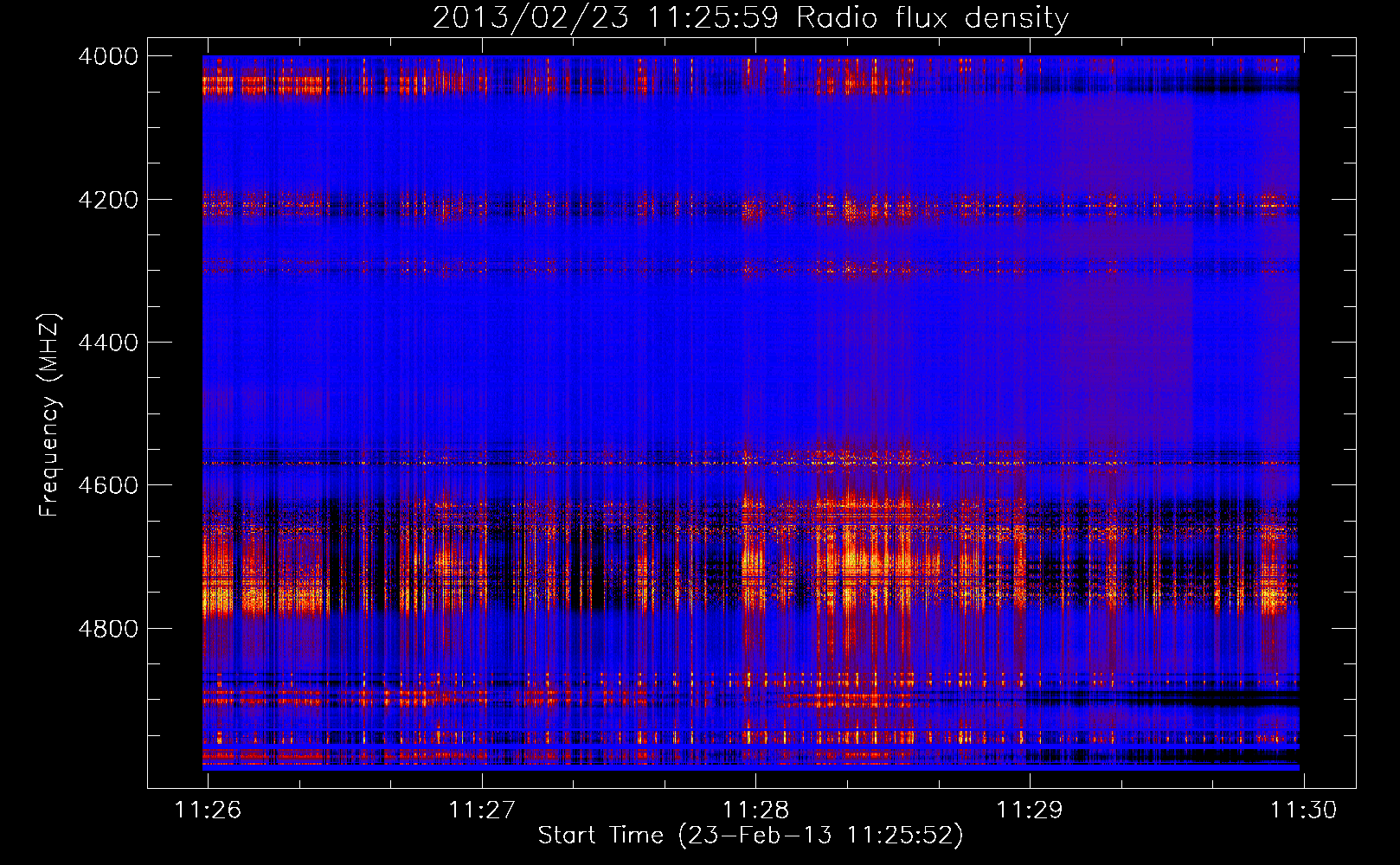The height and width of the screenshot is (865, 1400).
Task: Click the 4800 frequency axis label
Action: [x=108, y=629]
